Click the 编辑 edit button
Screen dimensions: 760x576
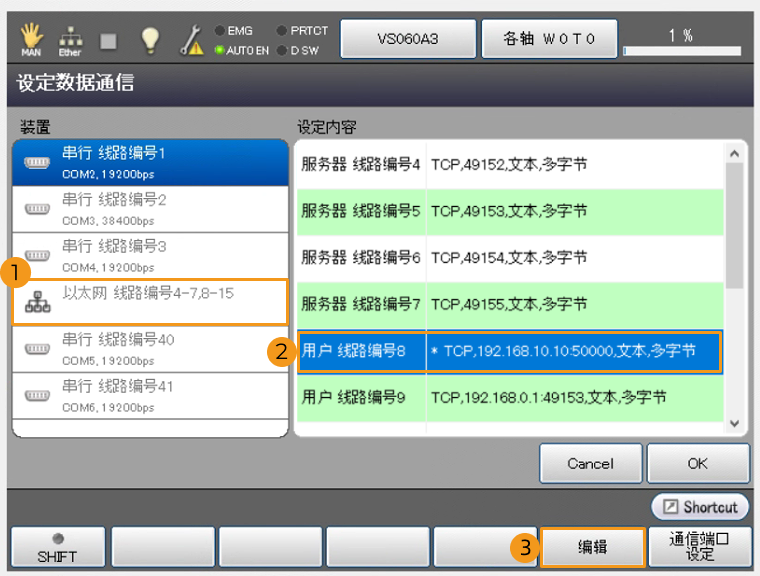592,547
